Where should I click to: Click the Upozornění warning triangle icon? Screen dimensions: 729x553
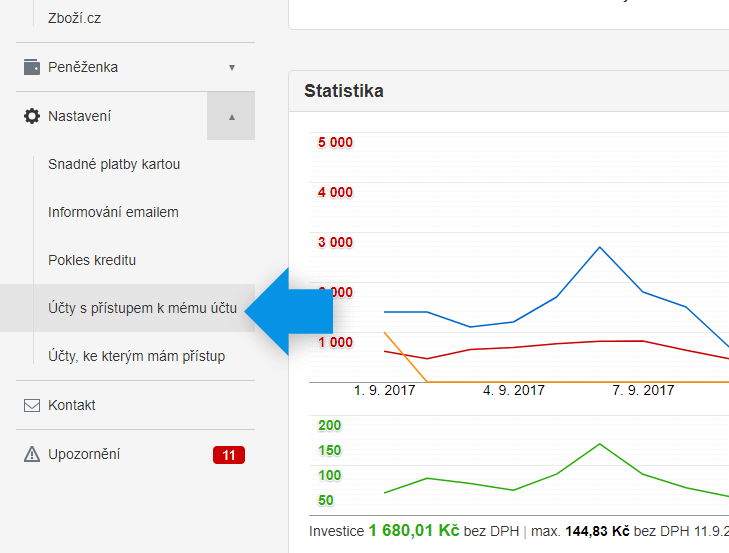tap(32, 454)
